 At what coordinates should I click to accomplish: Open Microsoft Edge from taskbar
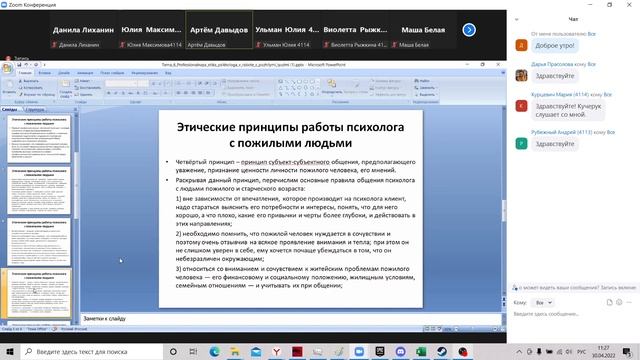tap(214, 351)
